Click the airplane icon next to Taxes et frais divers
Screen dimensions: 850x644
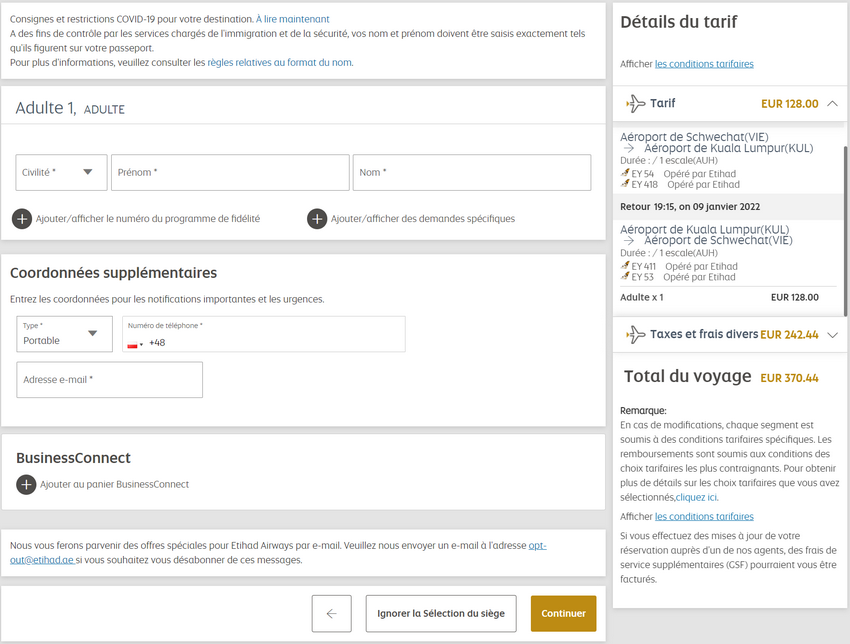635,335
